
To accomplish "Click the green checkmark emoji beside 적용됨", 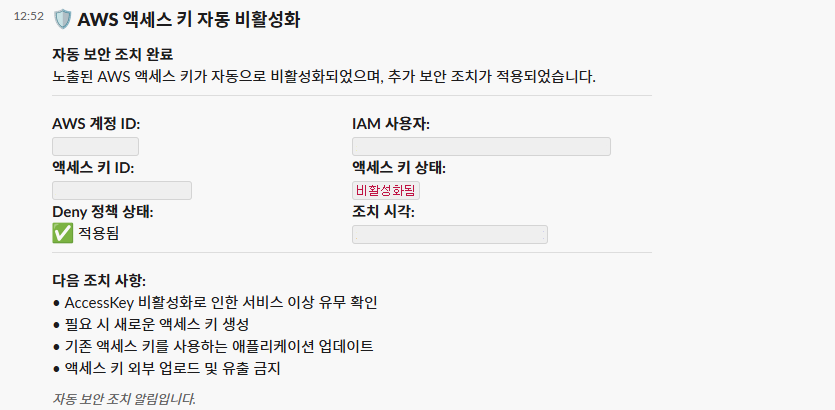I will point(62,233).
